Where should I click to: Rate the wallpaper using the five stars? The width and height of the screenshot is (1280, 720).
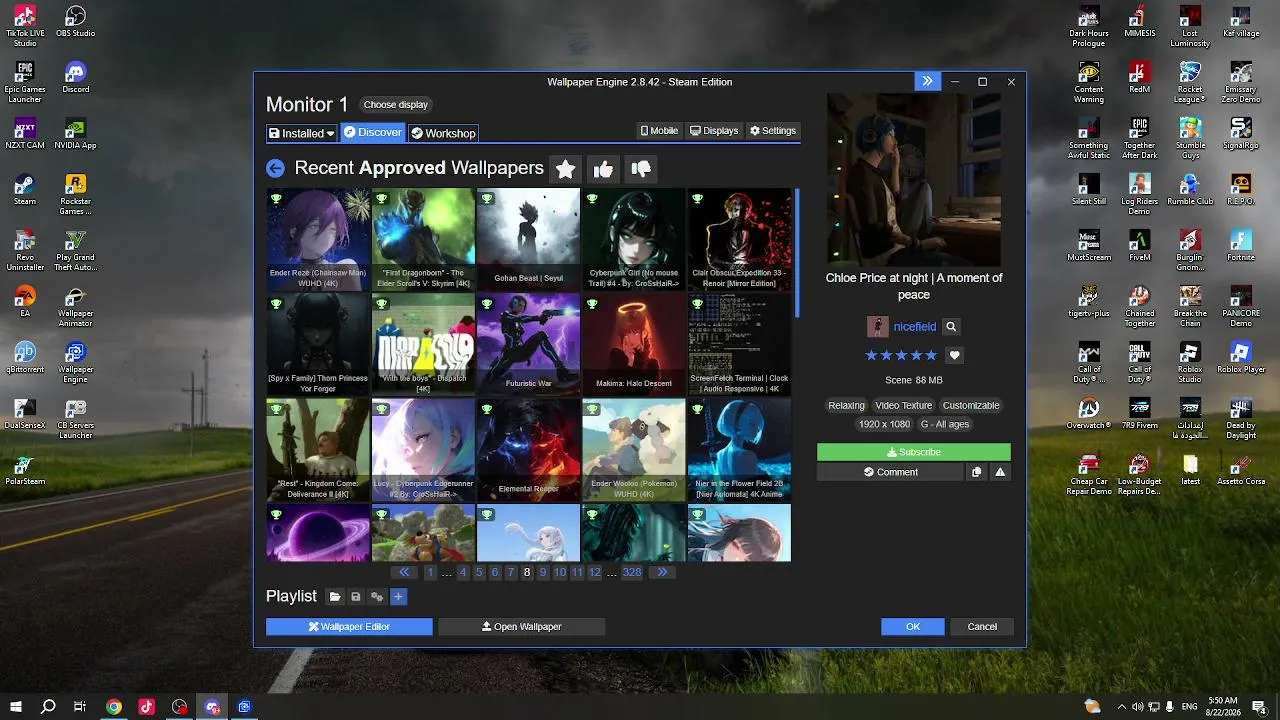[x=901, y=356]
